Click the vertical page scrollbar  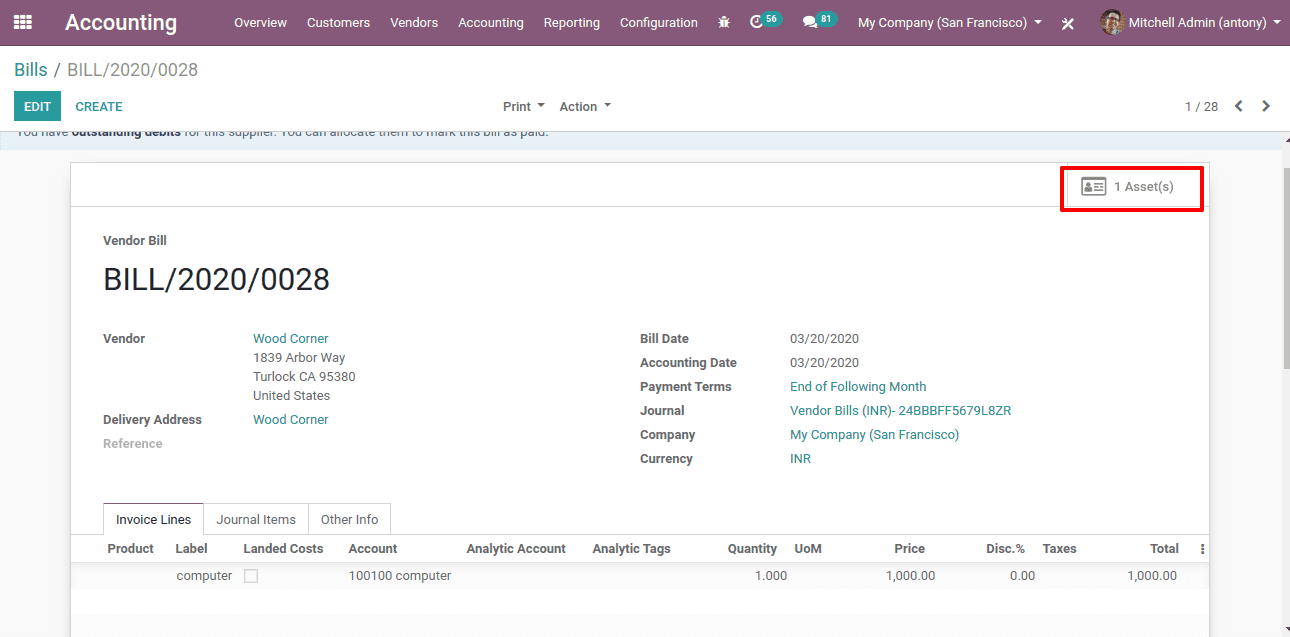point(1286,268)
